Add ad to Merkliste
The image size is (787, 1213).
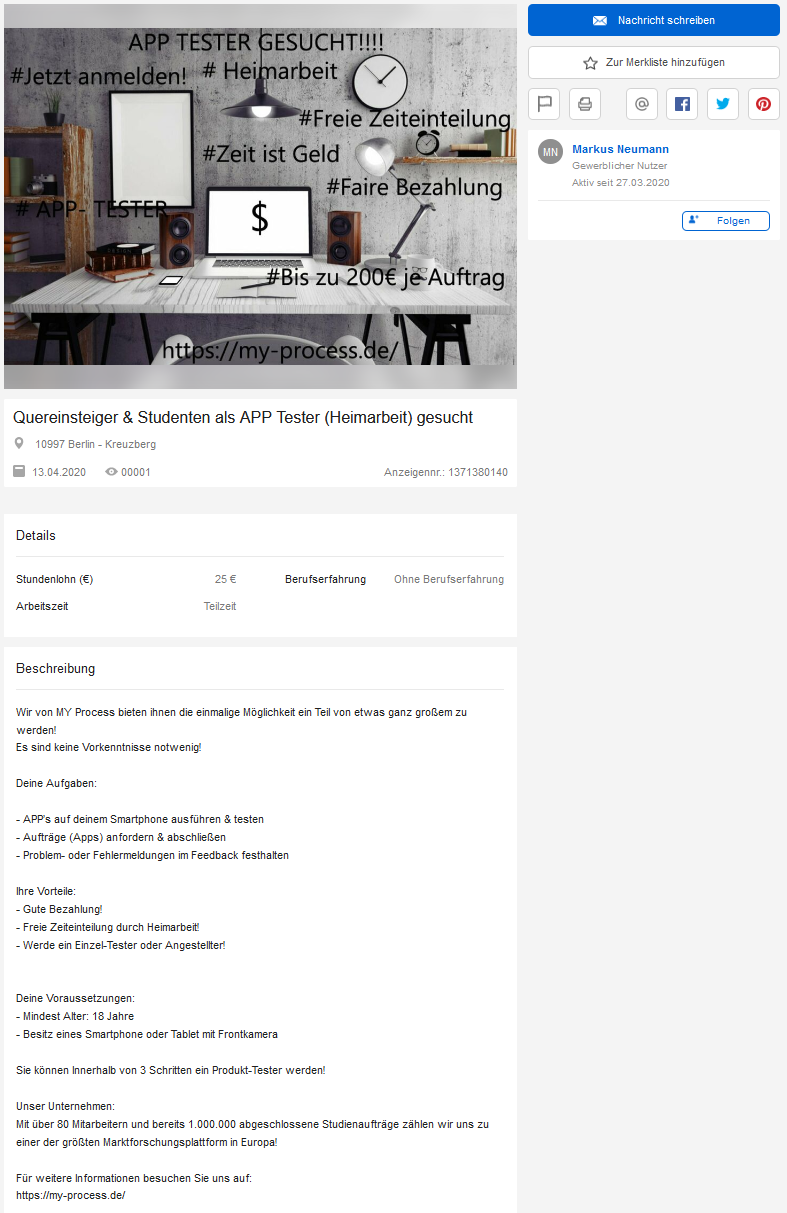(x=654, y=62)
